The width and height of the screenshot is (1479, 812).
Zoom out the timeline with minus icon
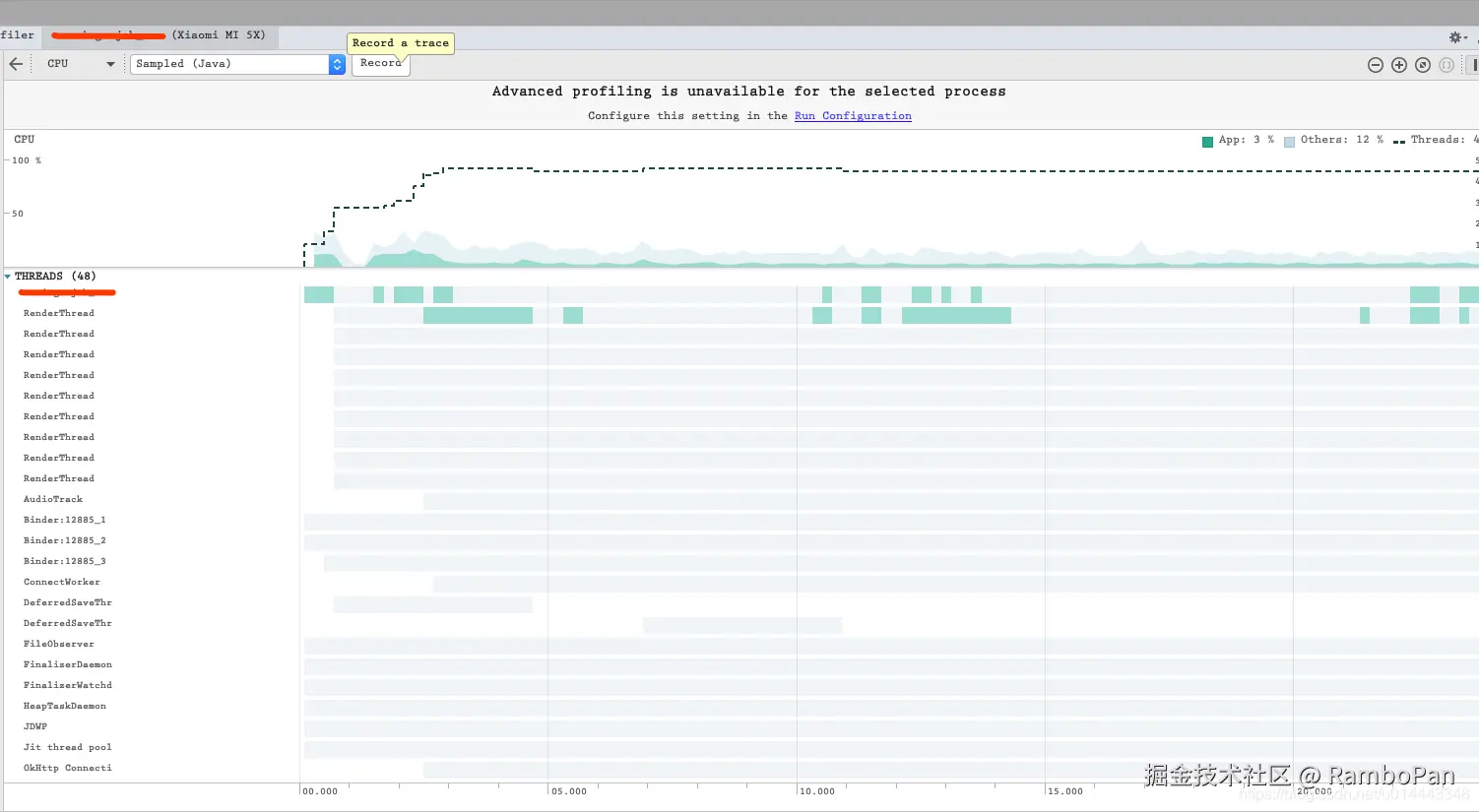point(1376,65)
